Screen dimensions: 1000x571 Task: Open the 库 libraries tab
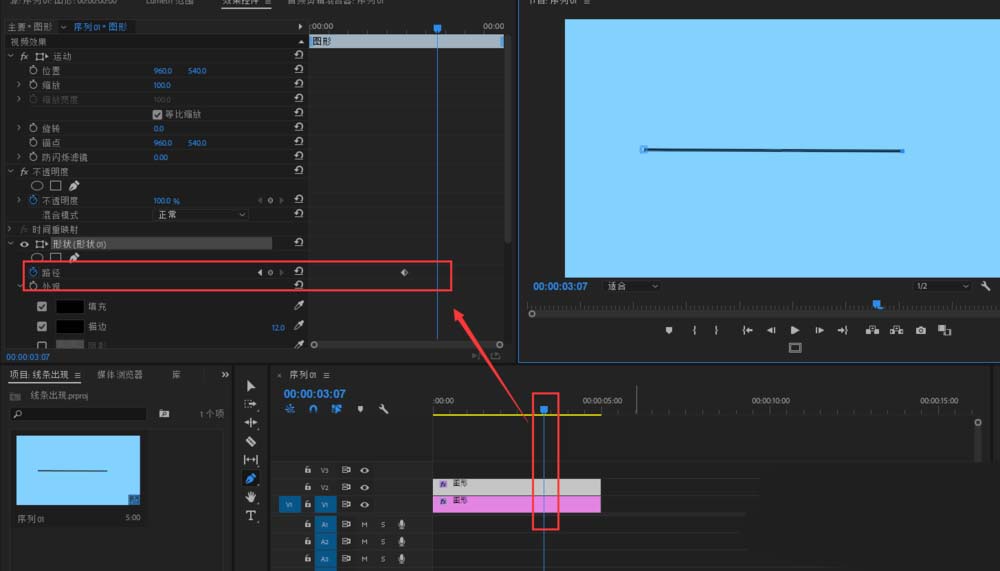pyautogui.click(x=176, y=375)
